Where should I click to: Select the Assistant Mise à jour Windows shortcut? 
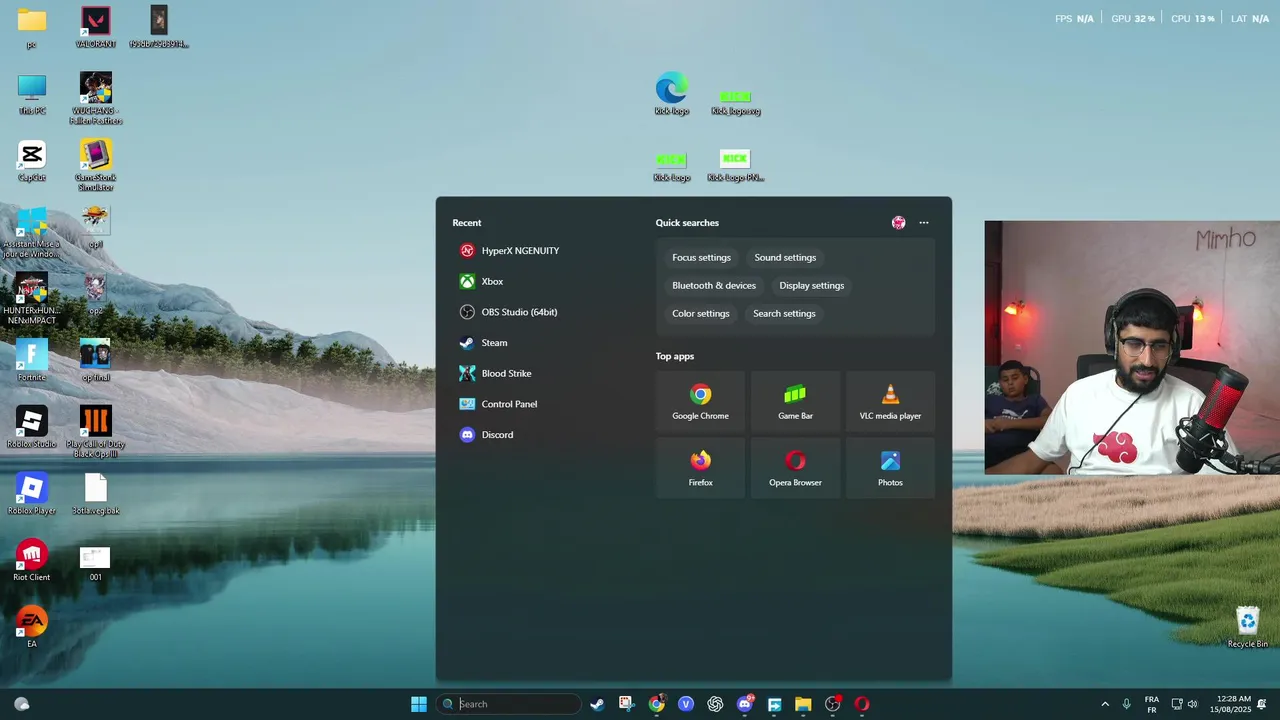pos(32,232)
